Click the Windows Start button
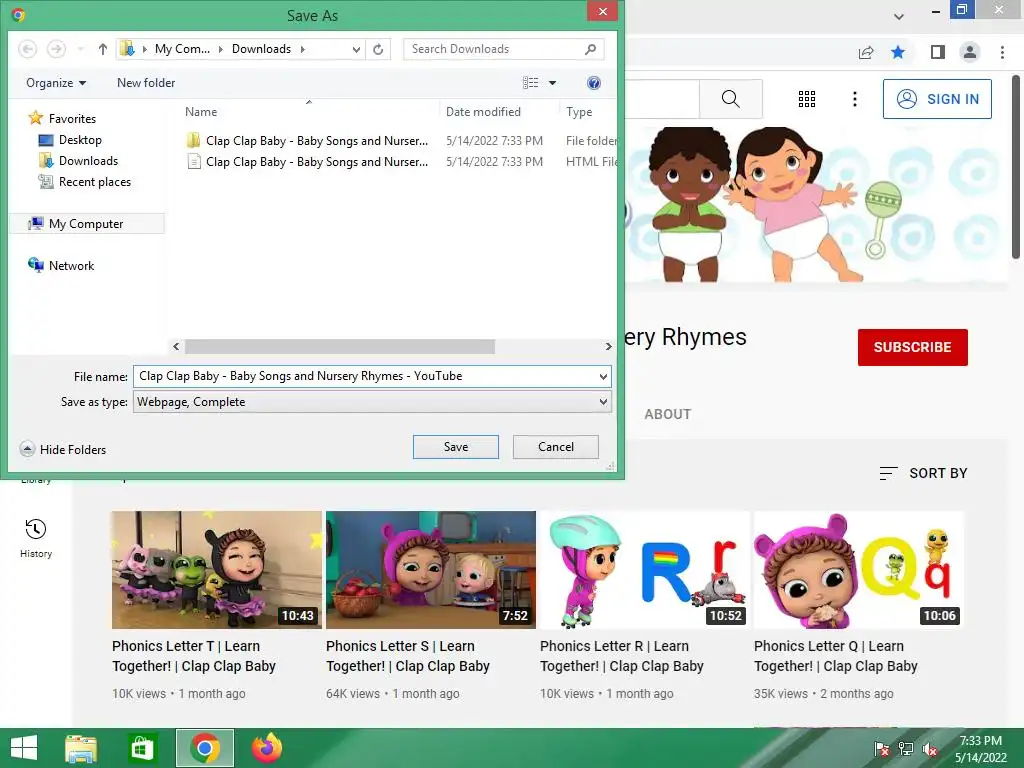This screenshot has width=1024, height=768. pyautogui.click(x=24, y=748)
